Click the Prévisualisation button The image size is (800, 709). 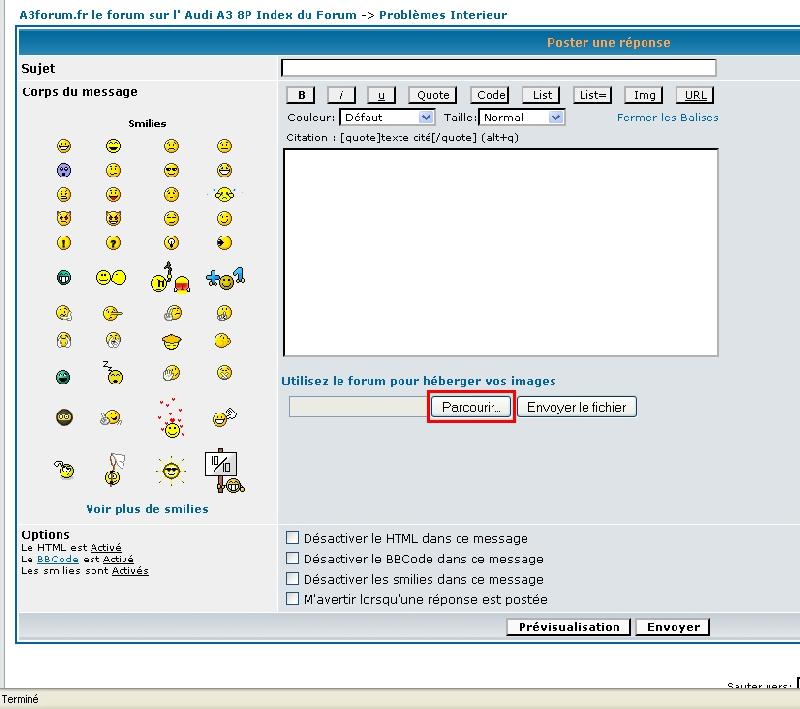point(568,627)
